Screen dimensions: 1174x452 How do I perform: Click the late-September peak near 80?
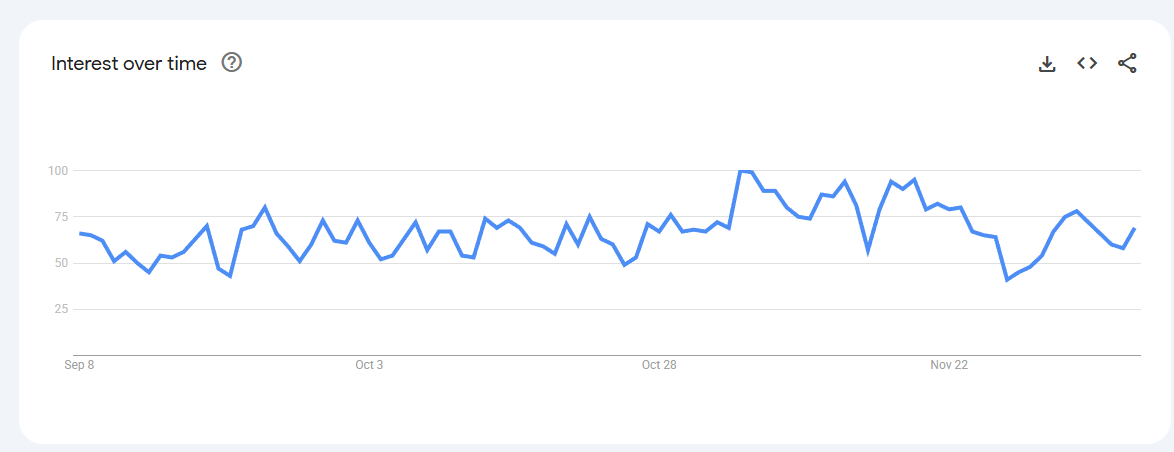(x=265, y=207)
